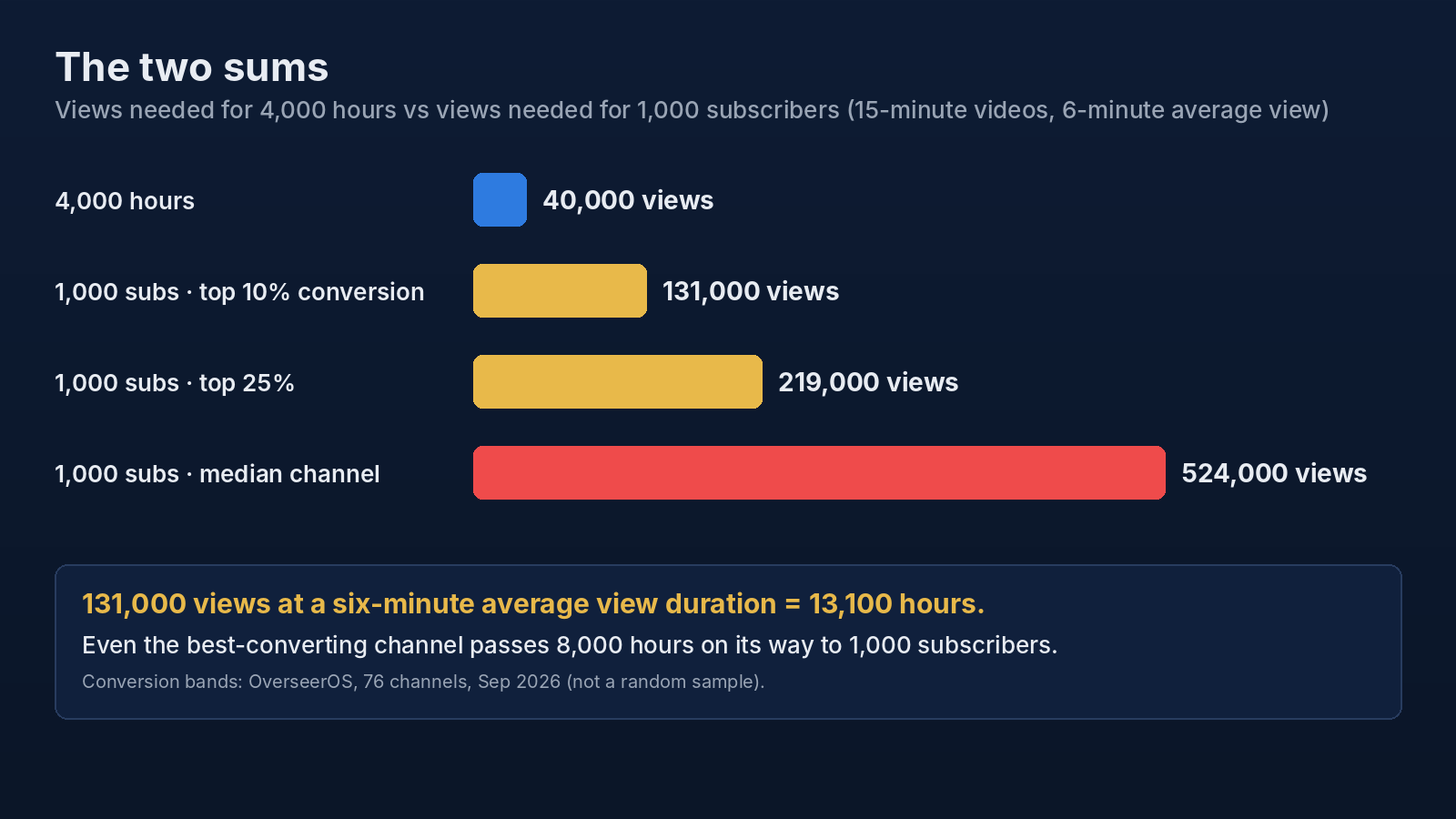Select the '524,000 views' value label
The image size is (1456, 819).
coord(1274,473)
